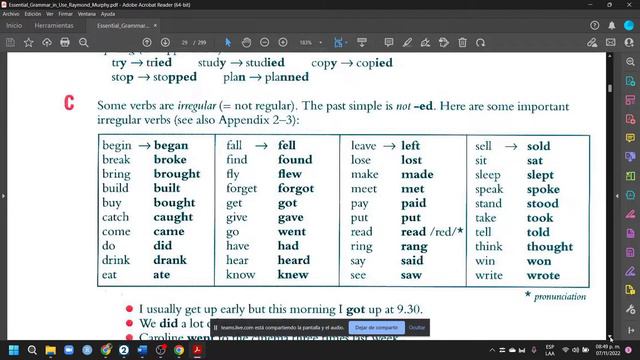Viewport: 640px width, 360px height.
Task: Rotate the page view
Action: tap(480, 42)
